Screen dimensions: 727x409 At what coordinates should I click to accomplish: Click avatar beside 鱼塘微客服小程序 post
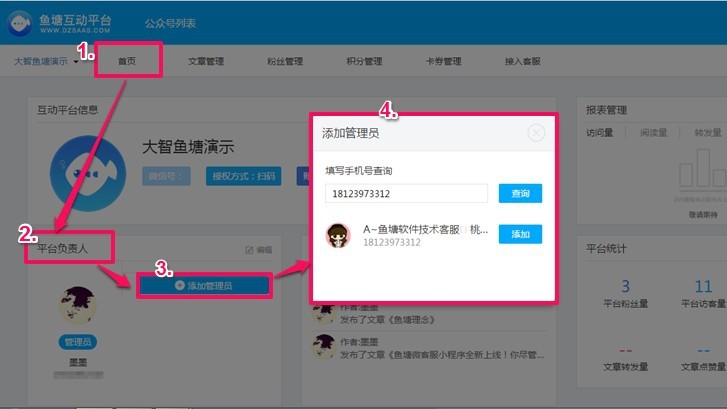[x=323, y=347]
